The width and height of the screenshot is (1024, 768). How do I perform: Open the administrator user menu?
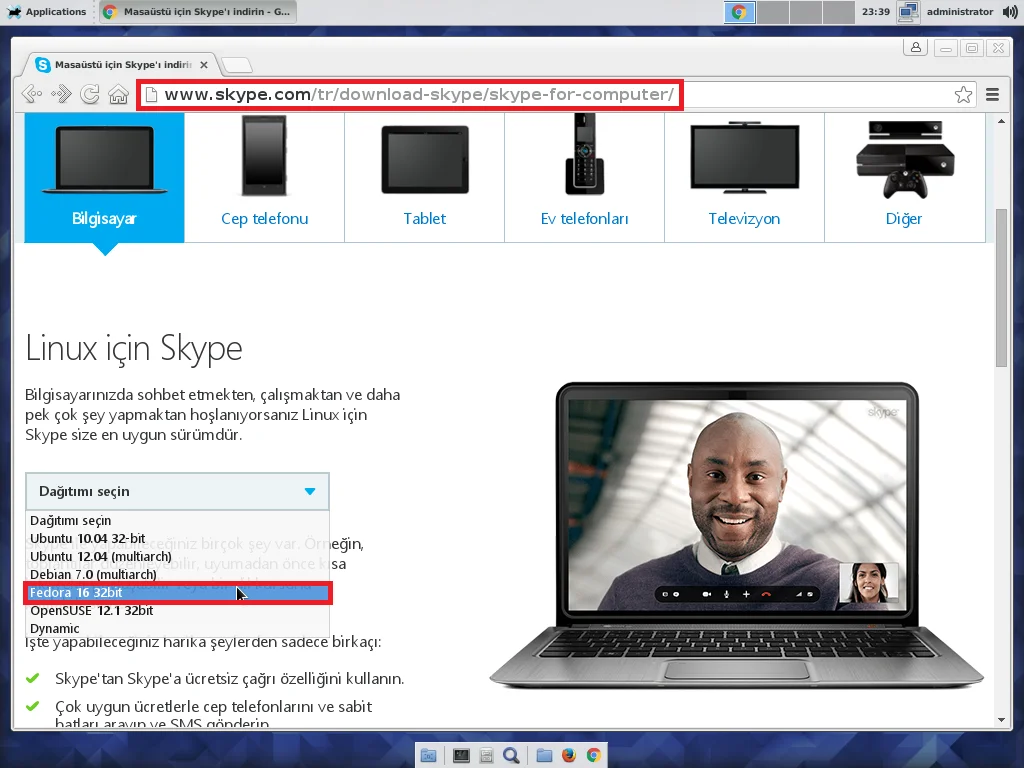point(960,12)
